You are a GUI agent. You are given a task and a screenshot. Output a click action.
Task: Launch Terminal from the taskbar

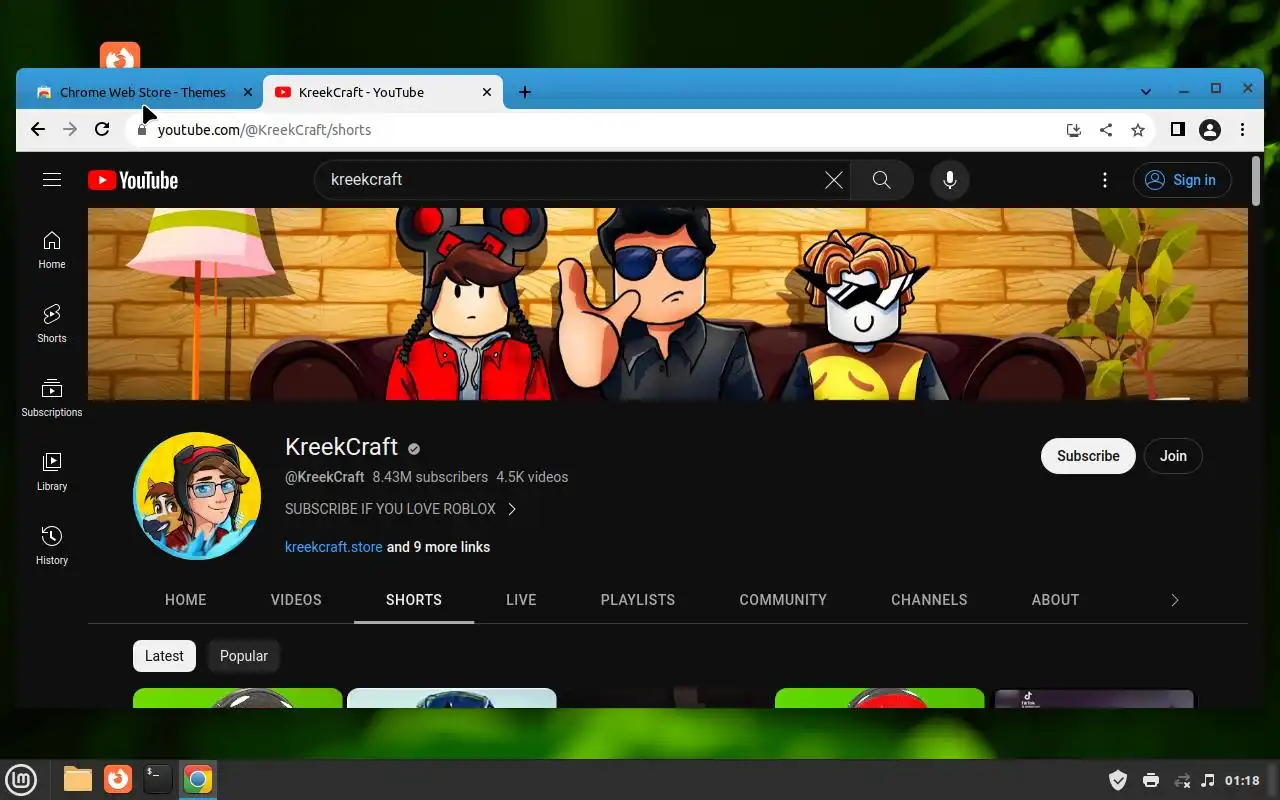point(157,779)
